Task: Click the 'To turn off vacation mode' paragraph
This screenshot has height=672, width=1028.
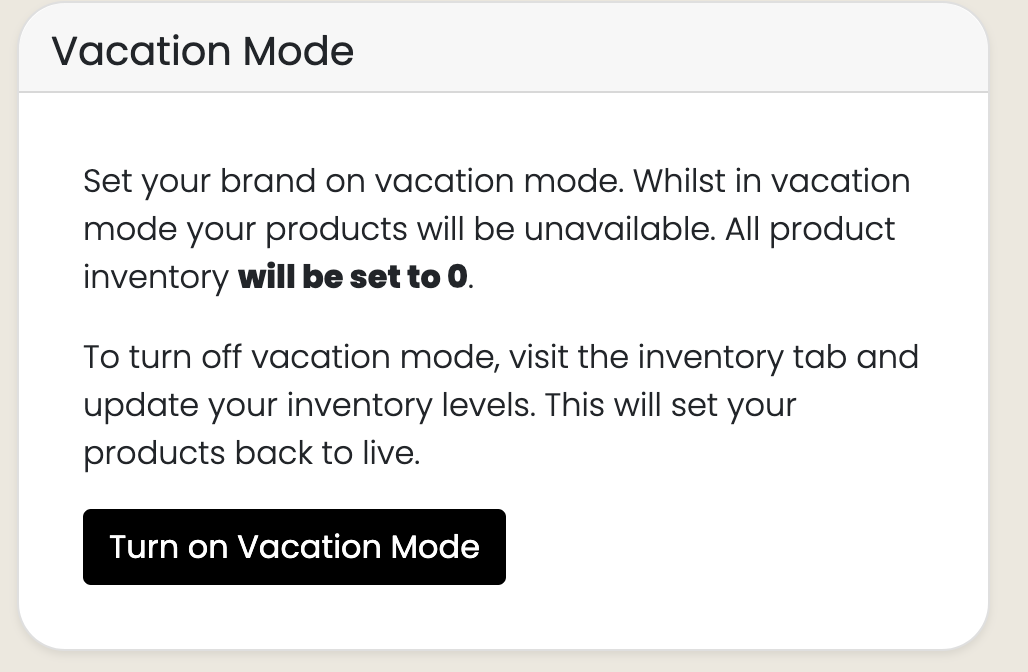Action: tap(501, 405)
